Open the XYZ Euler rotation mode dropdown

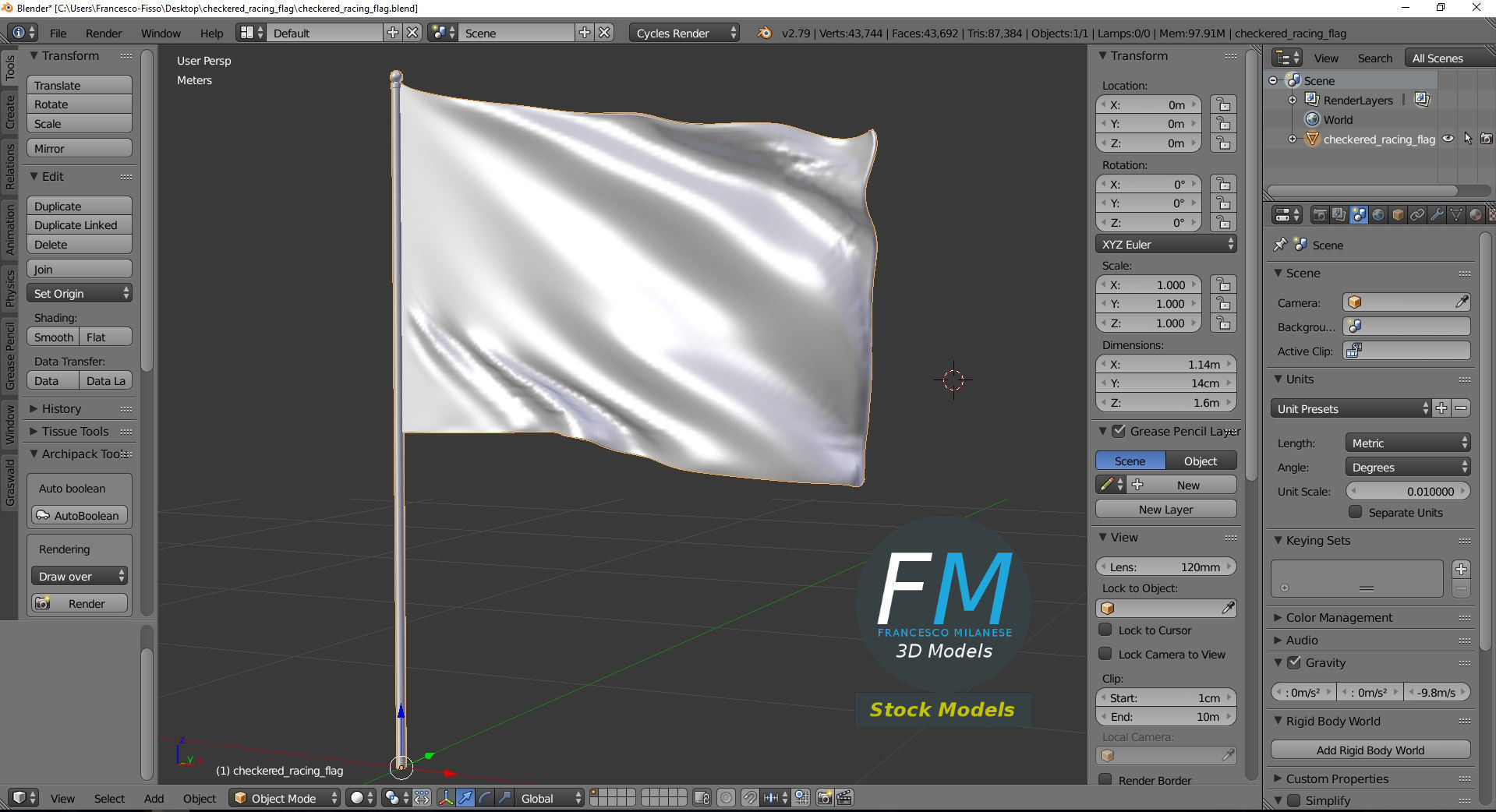1166,244
